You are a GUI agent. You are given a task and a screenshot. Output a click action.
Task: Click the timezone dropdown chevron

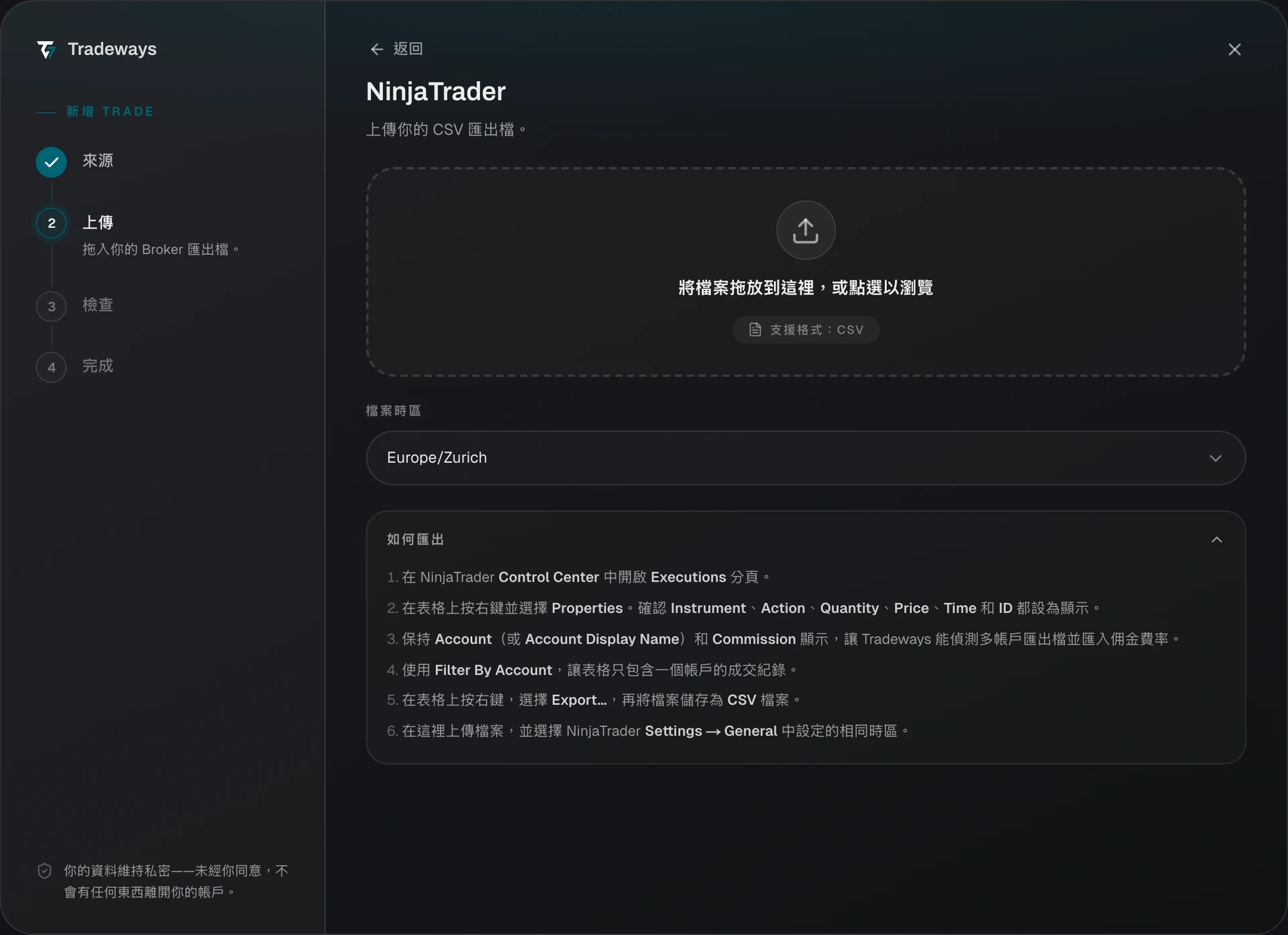(x=1216, y=458)
